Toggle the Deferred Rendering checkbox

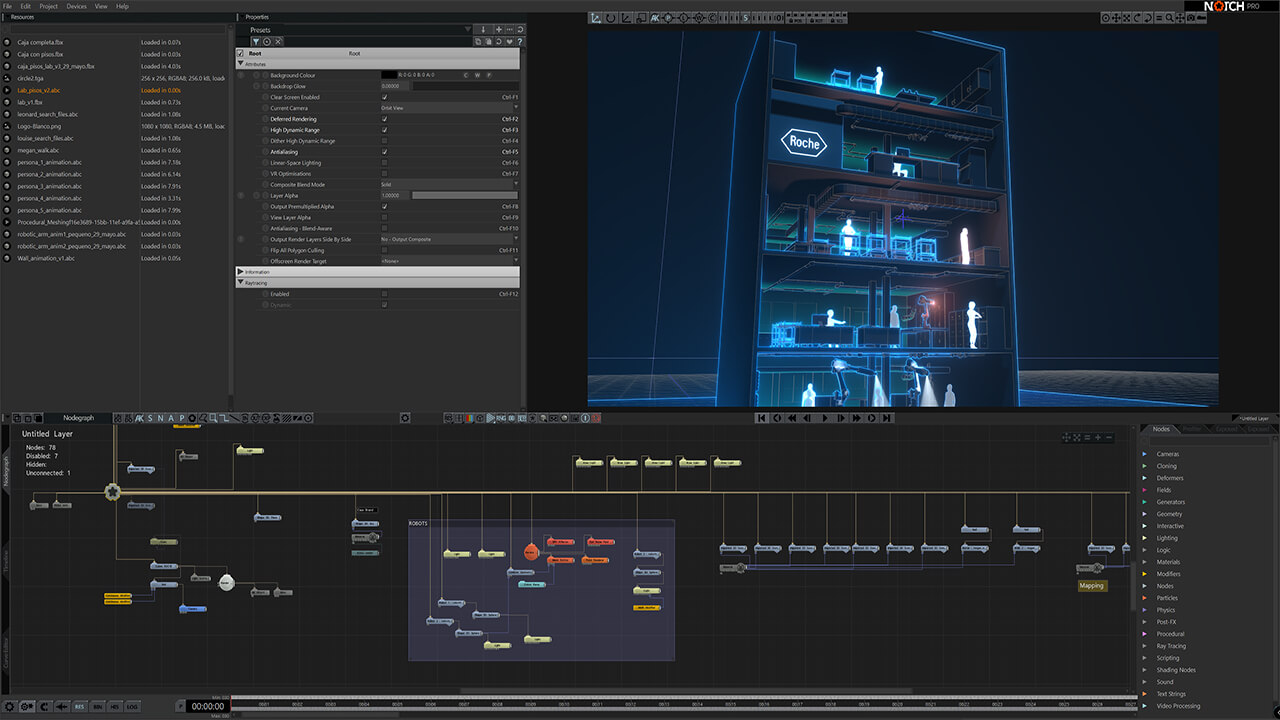pos(385,119)
